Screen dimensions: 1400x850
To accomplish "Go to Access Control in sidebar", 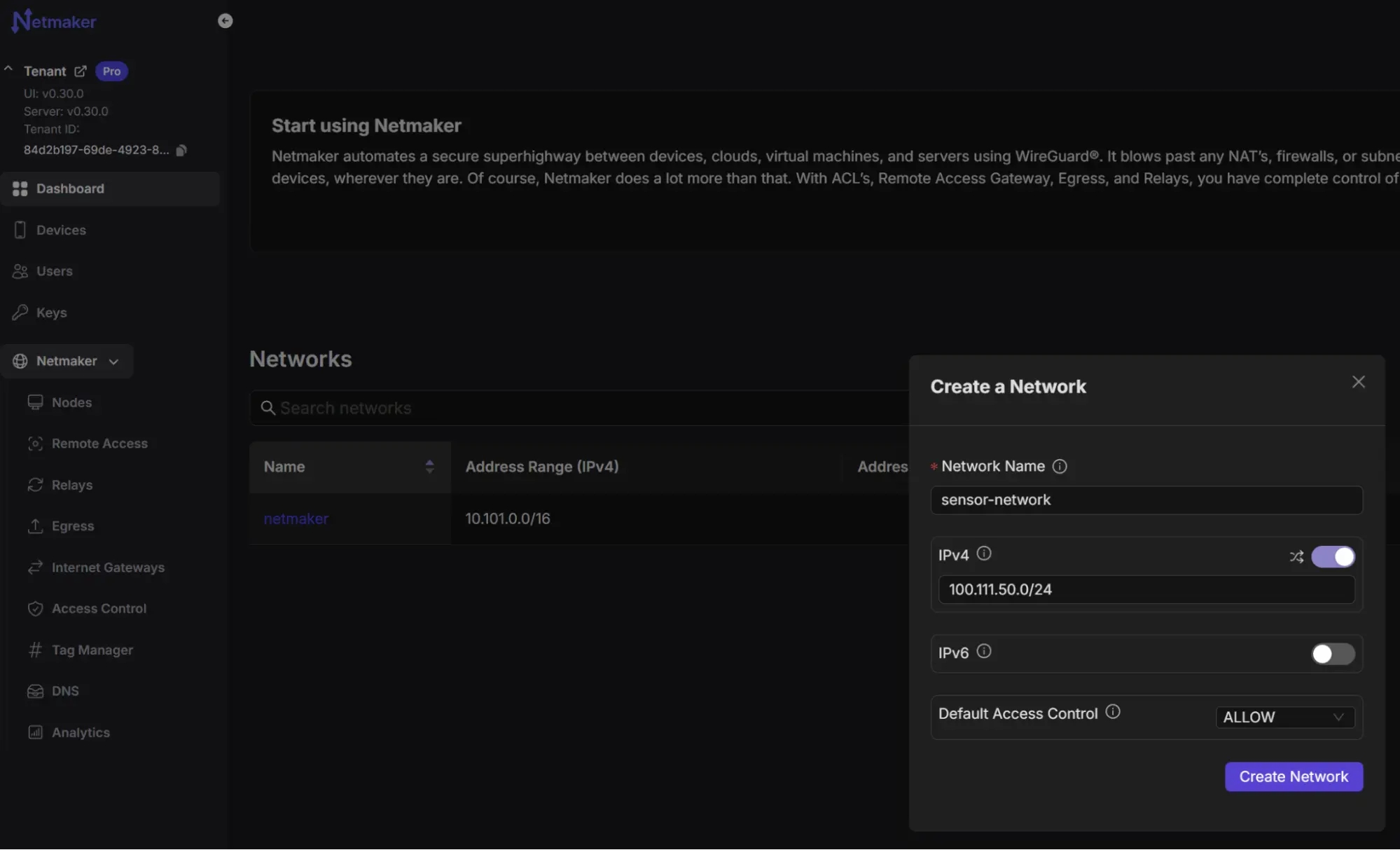I will [x=99, y=609].
